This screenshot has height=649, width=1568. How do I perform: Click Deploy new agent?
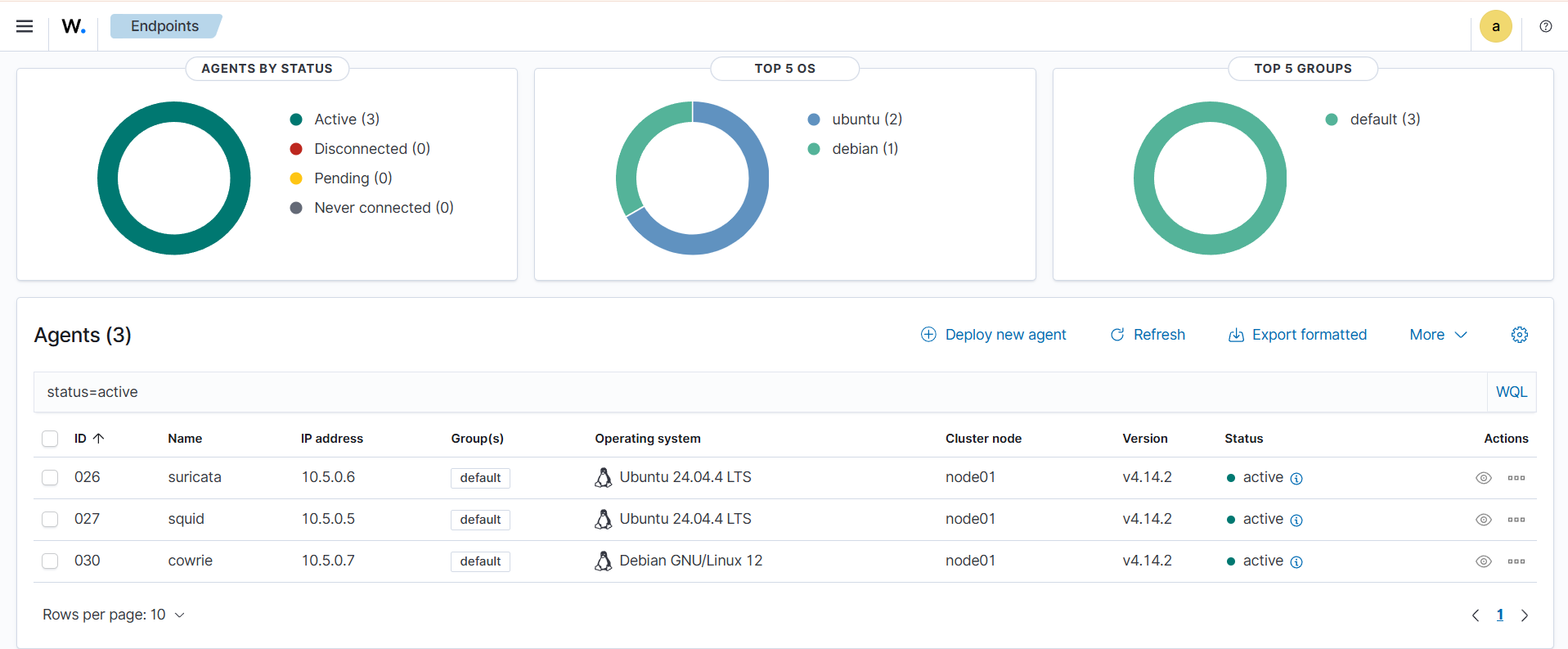coord(993,335)
